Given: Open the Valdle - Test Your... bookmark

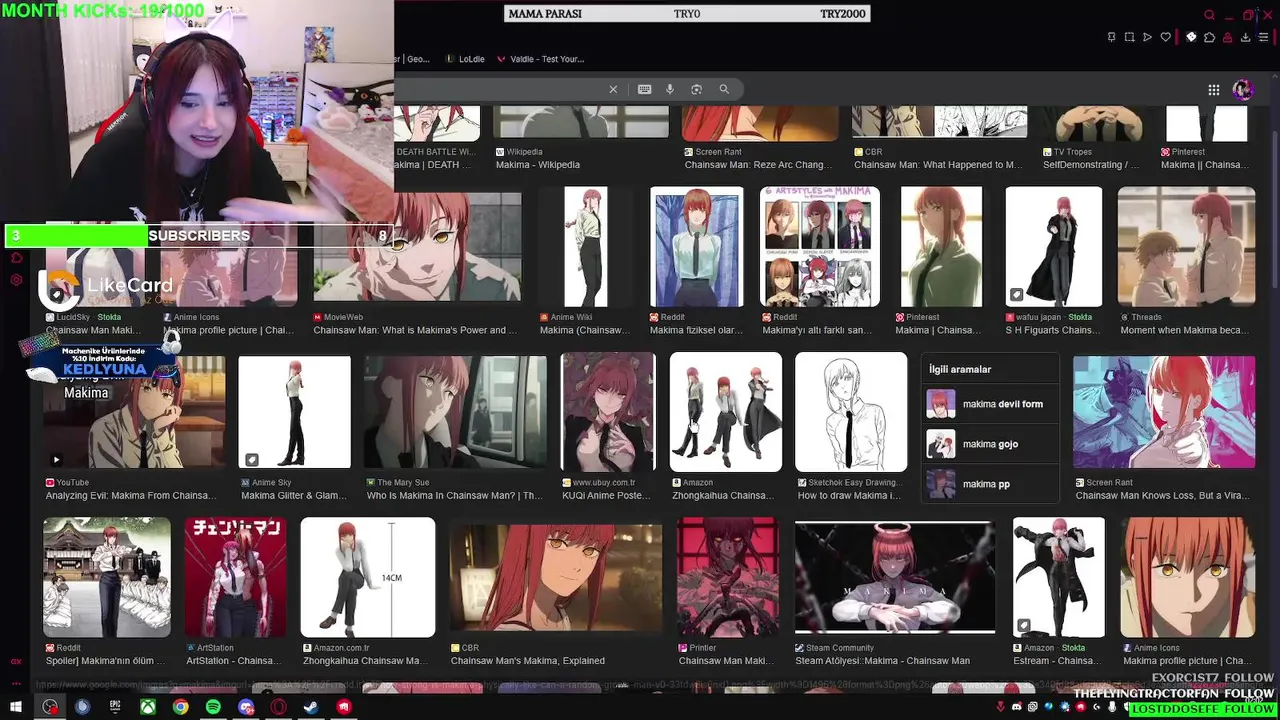Looking at the screenshot, I should pyautogui.click(x=540, y=59).
